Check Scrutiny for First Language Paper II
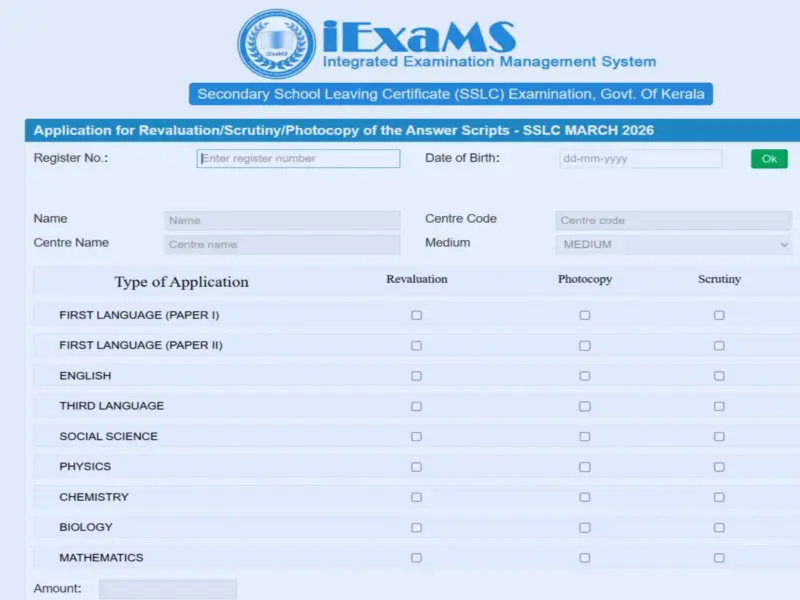This screenshot has height=600, width=800. [719, 346]
